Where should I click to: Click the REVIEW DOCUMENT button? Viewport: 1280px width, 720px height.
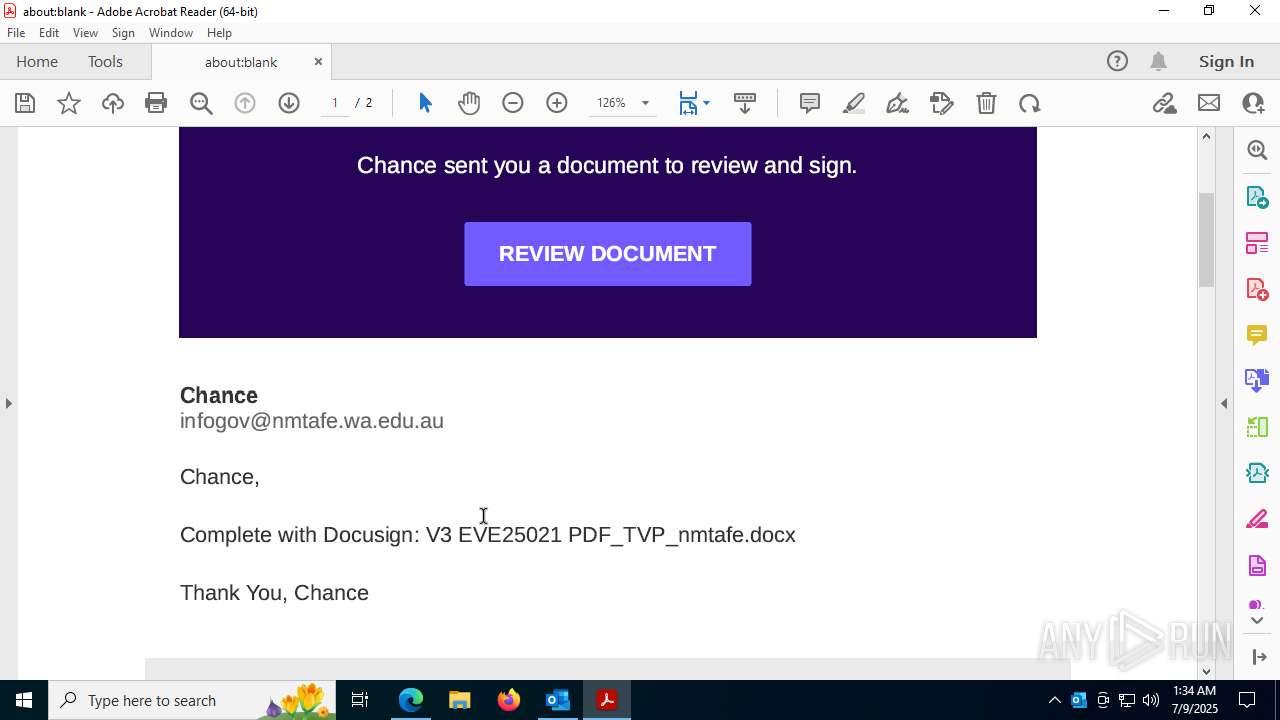[608, 254]
